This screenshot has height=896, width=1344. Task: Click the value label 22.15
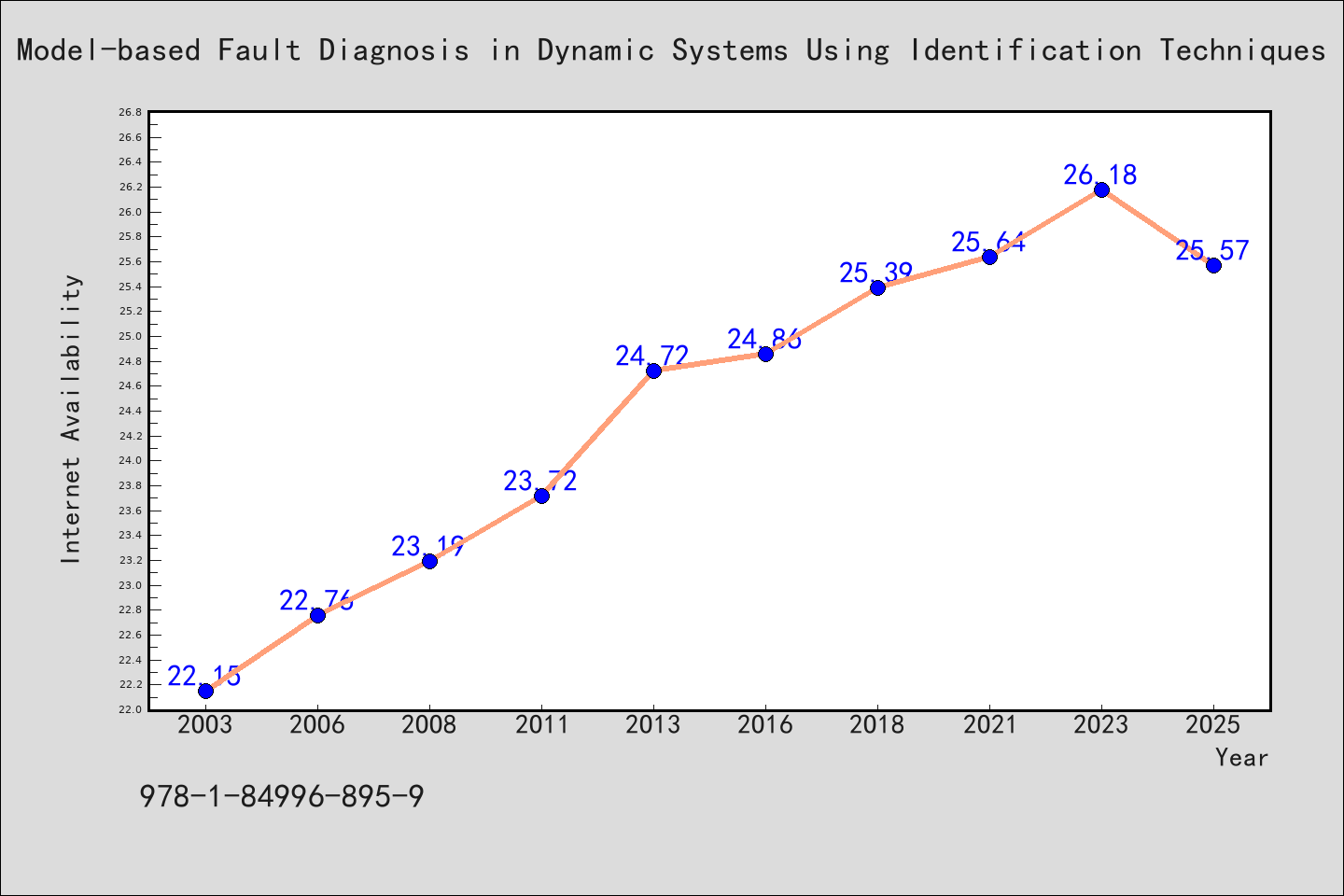(x=204, y=676)
